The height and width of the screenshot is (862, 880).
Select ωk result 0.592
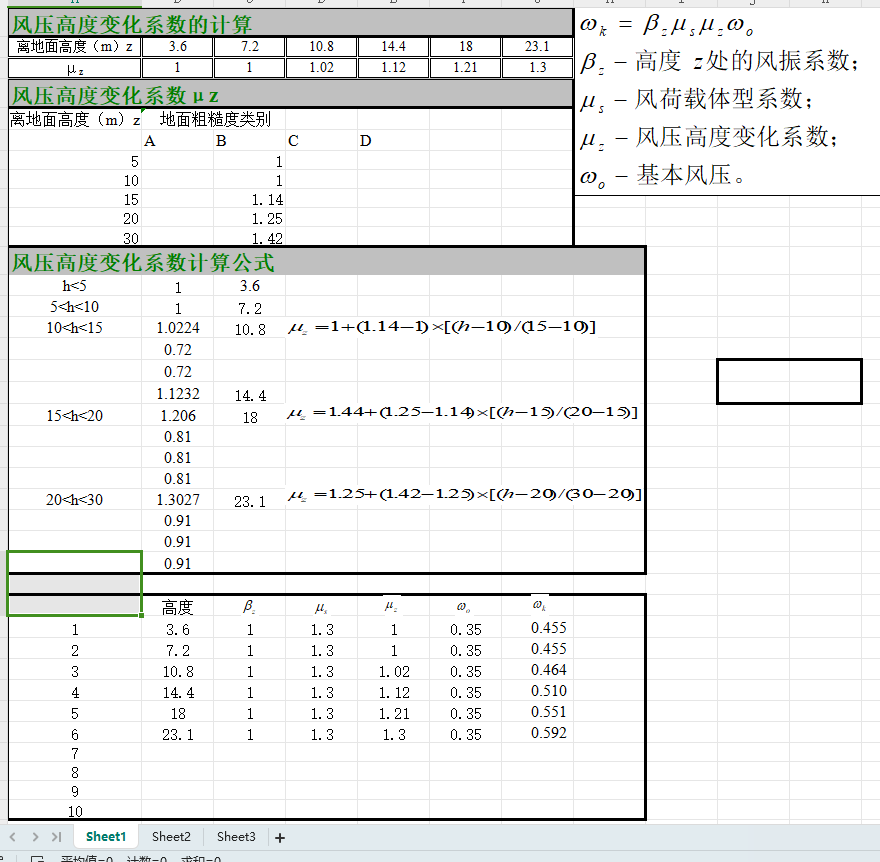click(x=549, y=733)
